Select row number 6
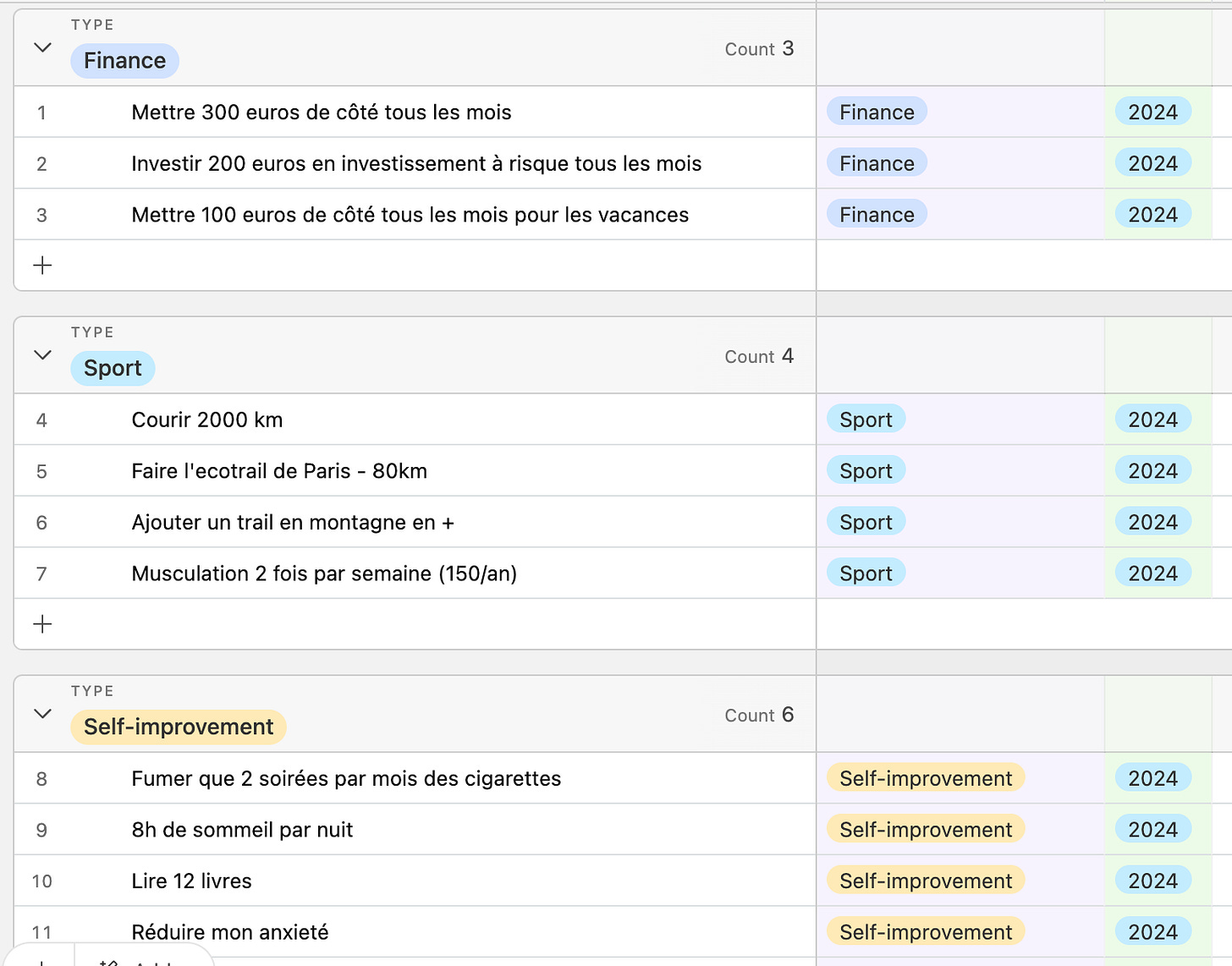The width and height of the screenshot is (1232, 966). (41, 523)
